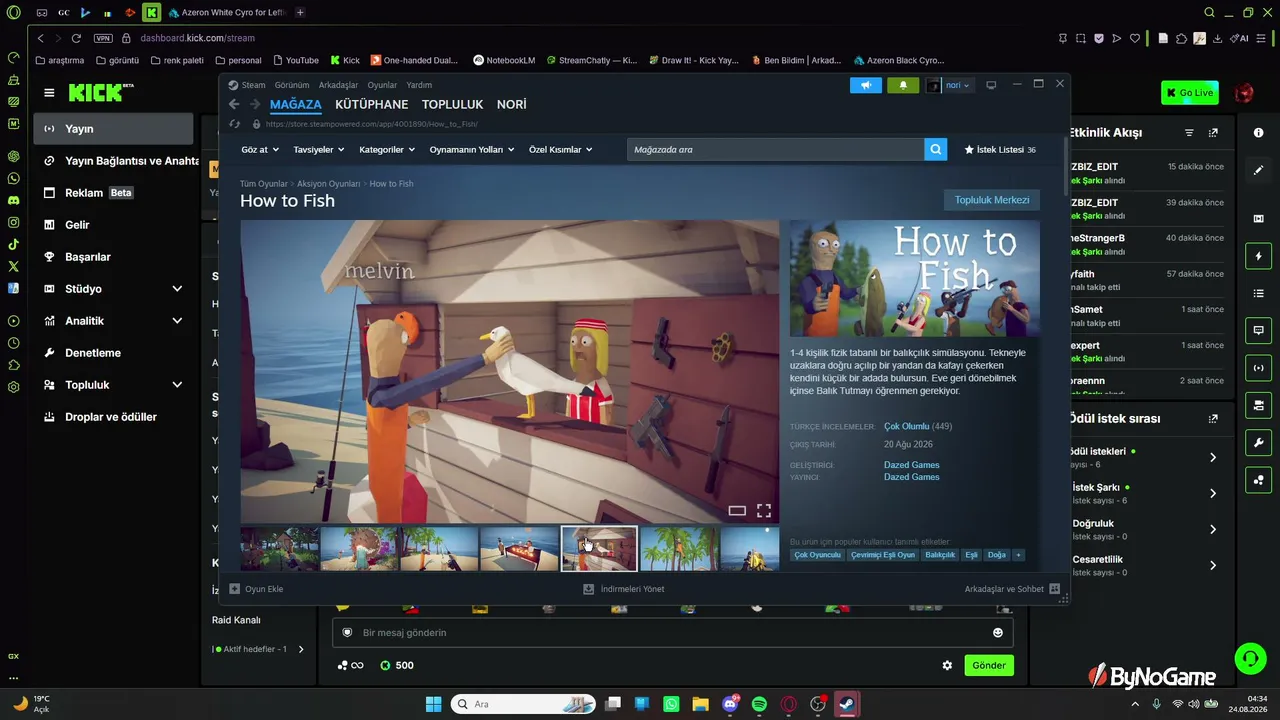
Task: Click the green support headset button
Action: coord(1250,658)
